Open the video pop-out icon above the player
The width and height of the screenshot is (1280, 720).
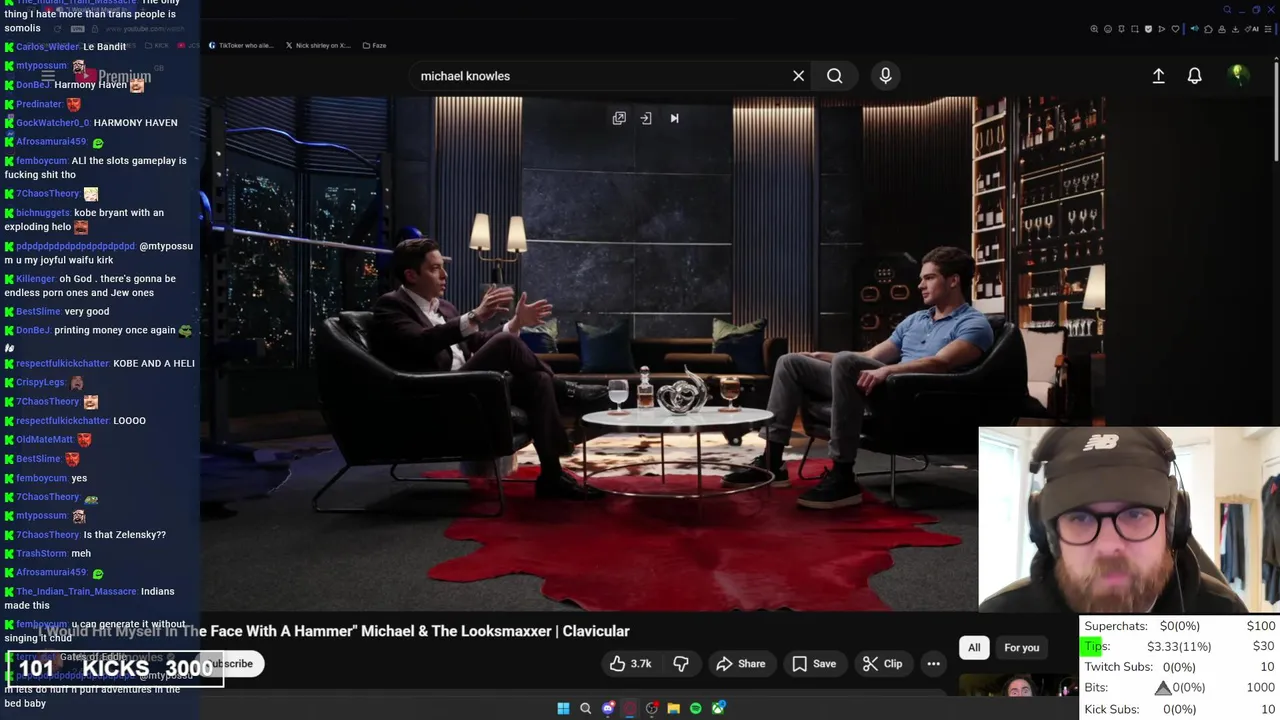coord(619,118)
